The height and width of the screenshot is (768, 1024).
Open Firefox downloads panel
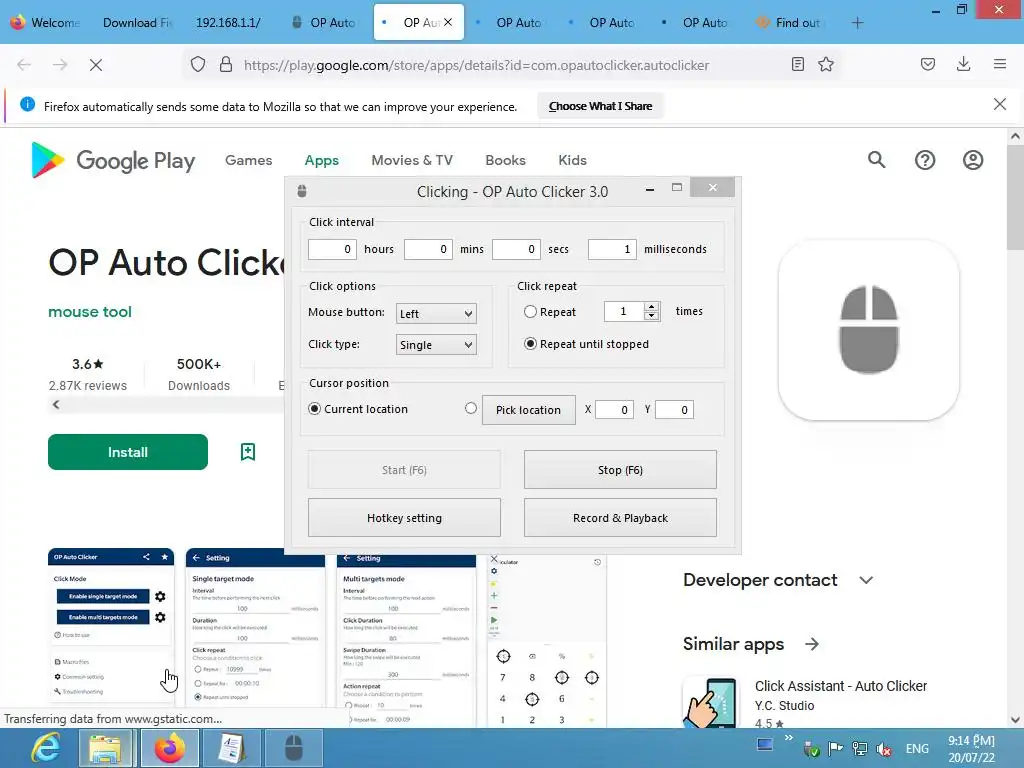(x=963, y=63)
